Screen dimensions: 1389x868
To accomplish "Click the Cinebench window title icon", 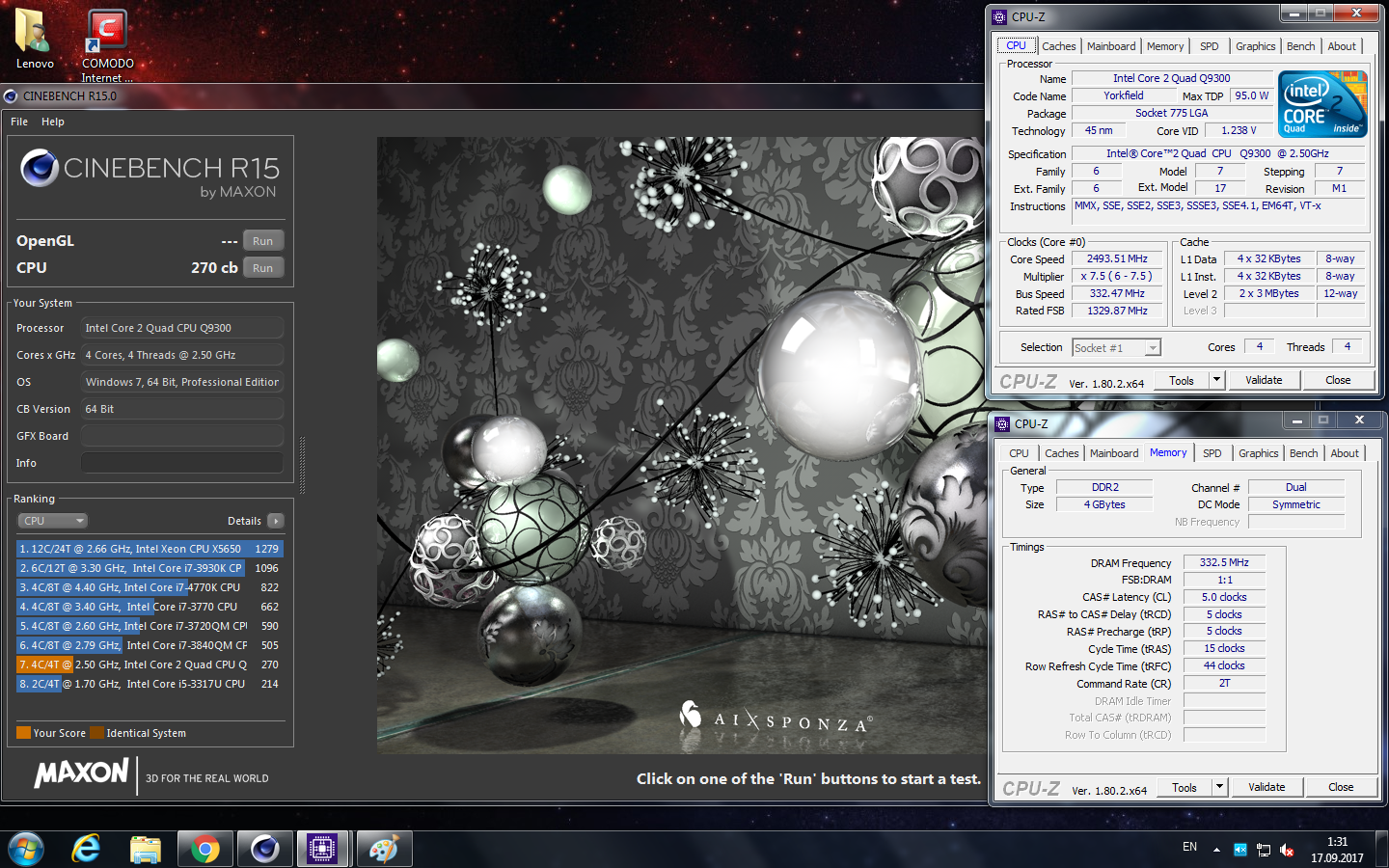I will 11,96.
